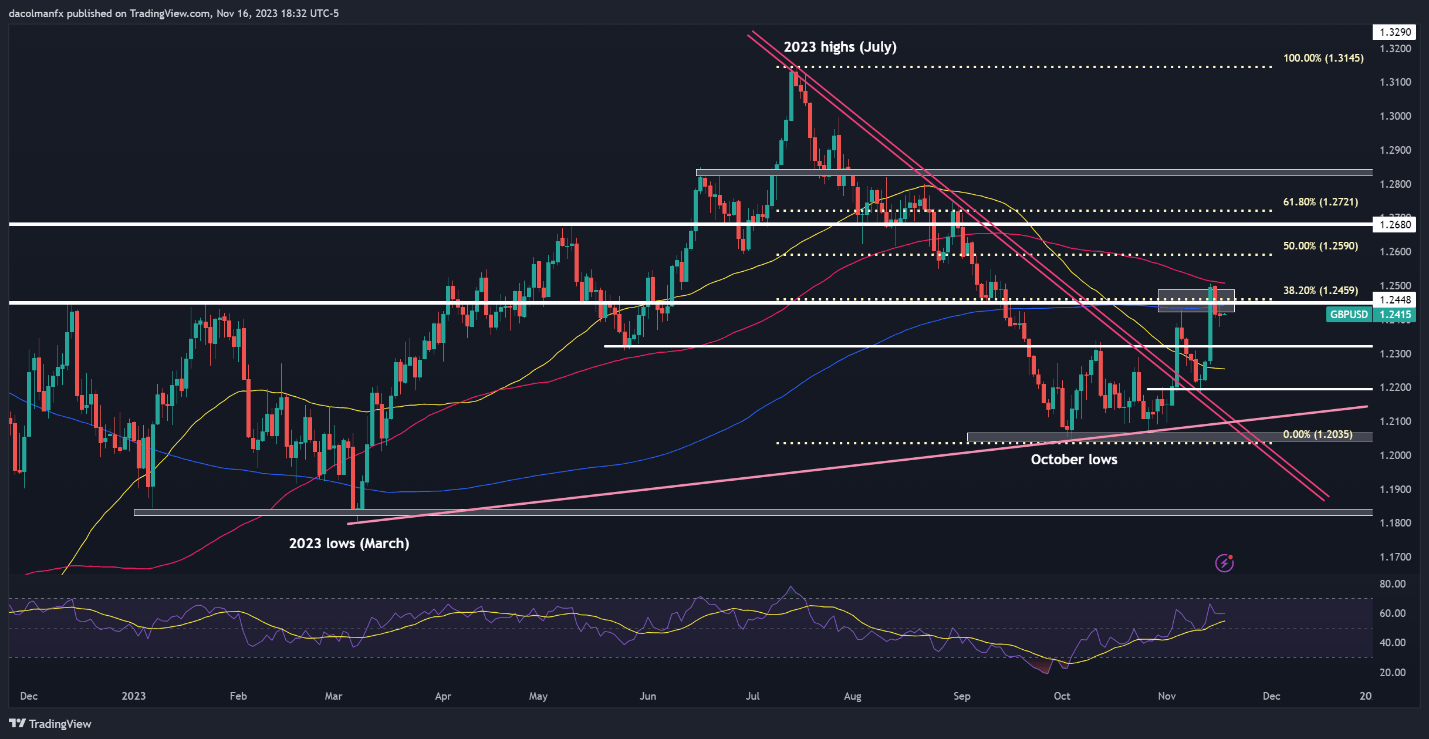
Task: Click the 1.2200 price axis value
Action: click(1394, 388)
